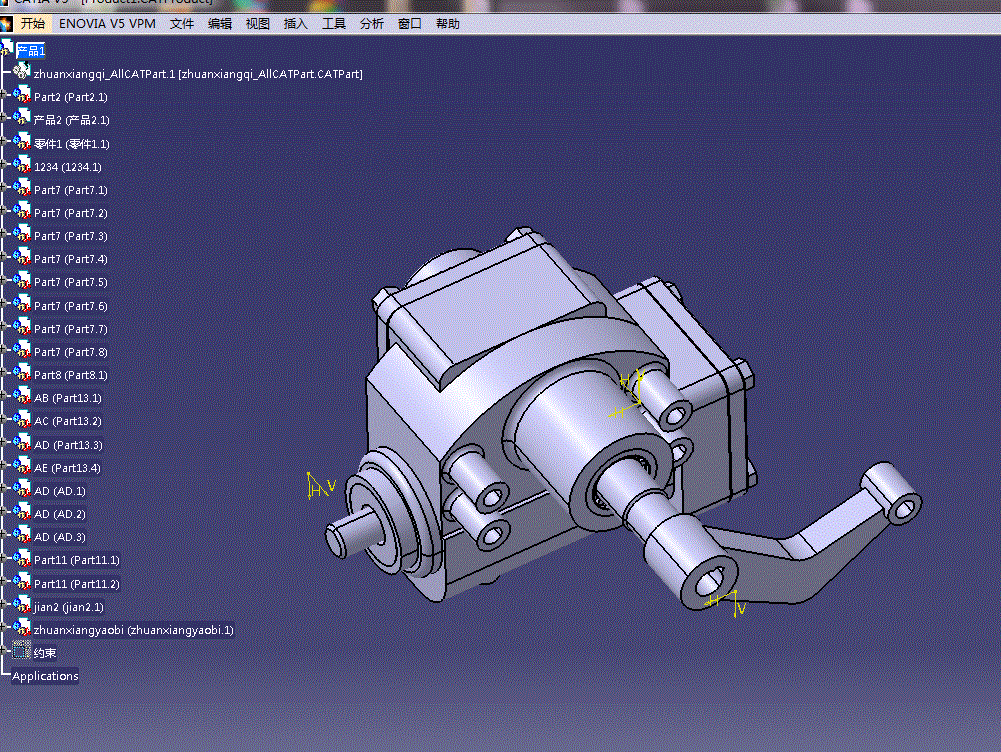Open the 分析 menu
This screenshot has width=1001, height=752.
coord(372,24)
